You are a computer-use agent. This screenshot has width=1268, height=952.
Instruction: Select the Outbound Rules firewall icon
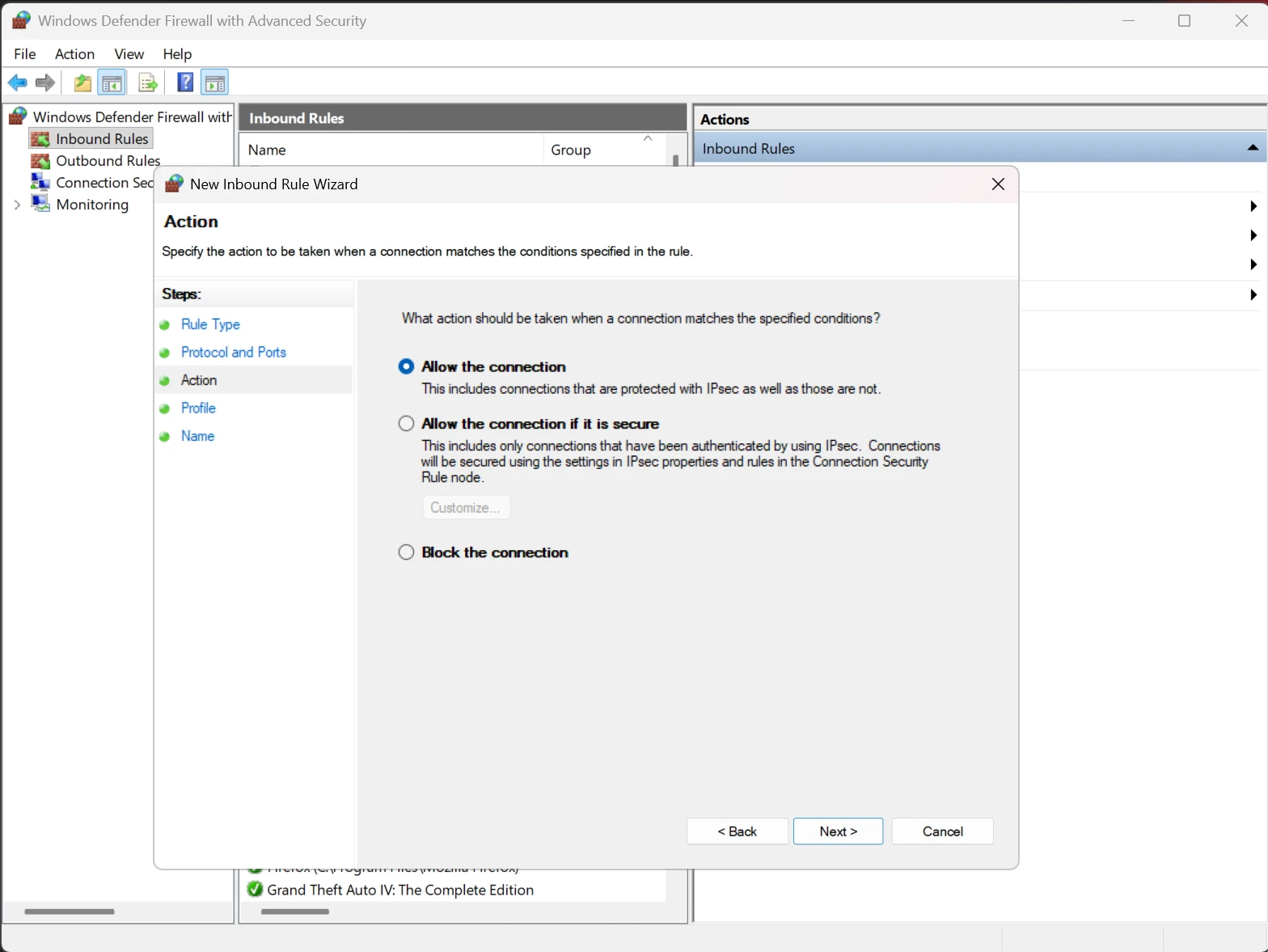click(40, 161)
